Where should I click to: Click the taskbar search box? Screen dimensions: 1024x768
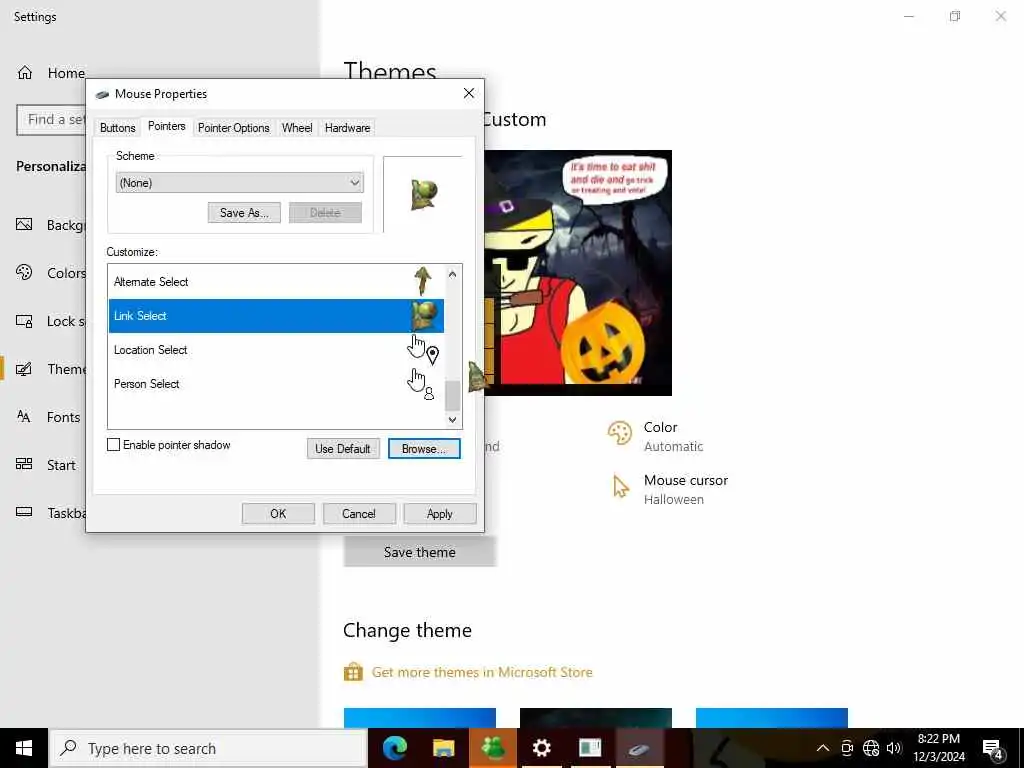tap(208, 748)
